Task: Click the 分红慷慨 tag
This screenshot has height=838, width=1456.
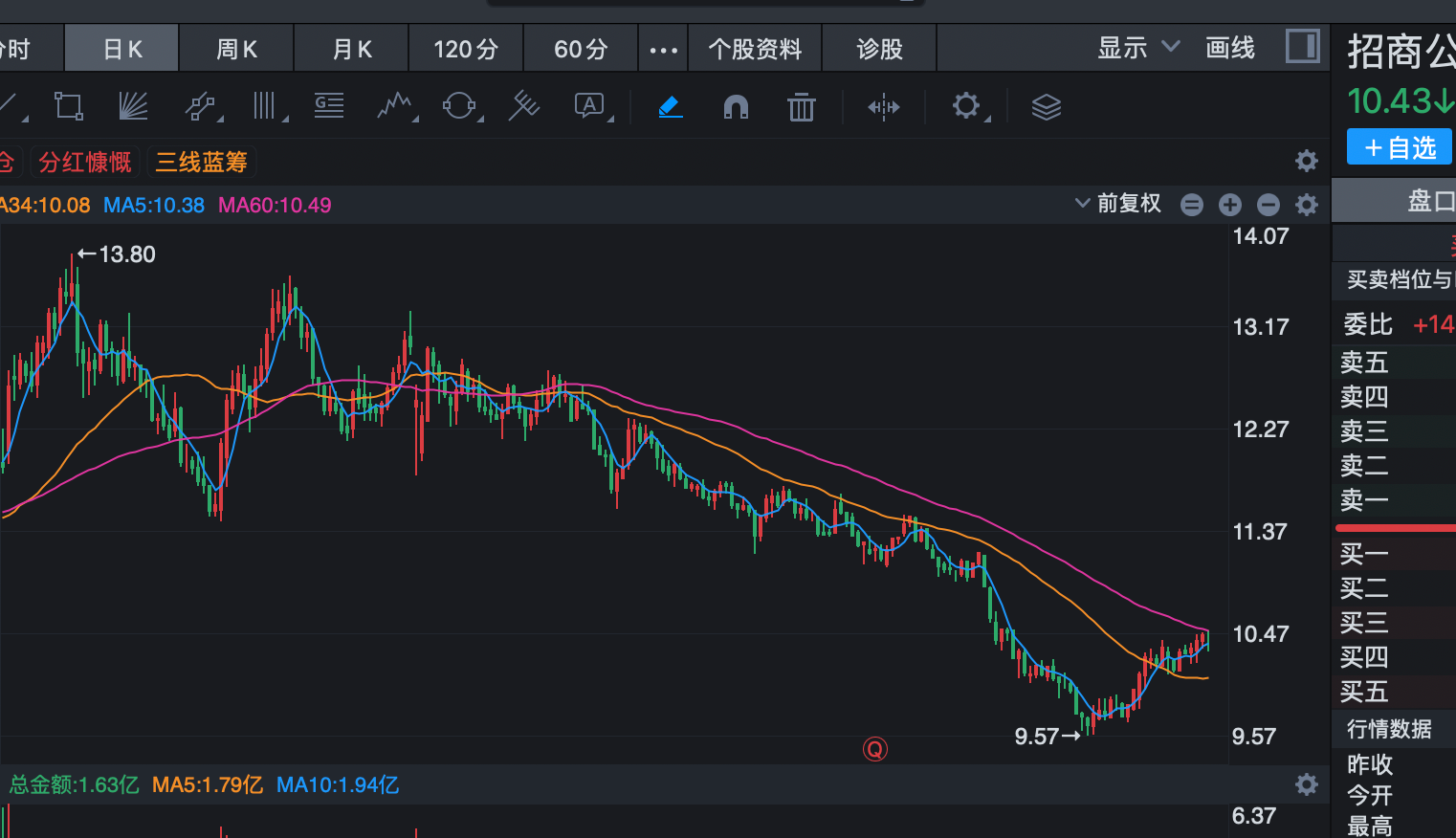Action: (x=85, y=163)
